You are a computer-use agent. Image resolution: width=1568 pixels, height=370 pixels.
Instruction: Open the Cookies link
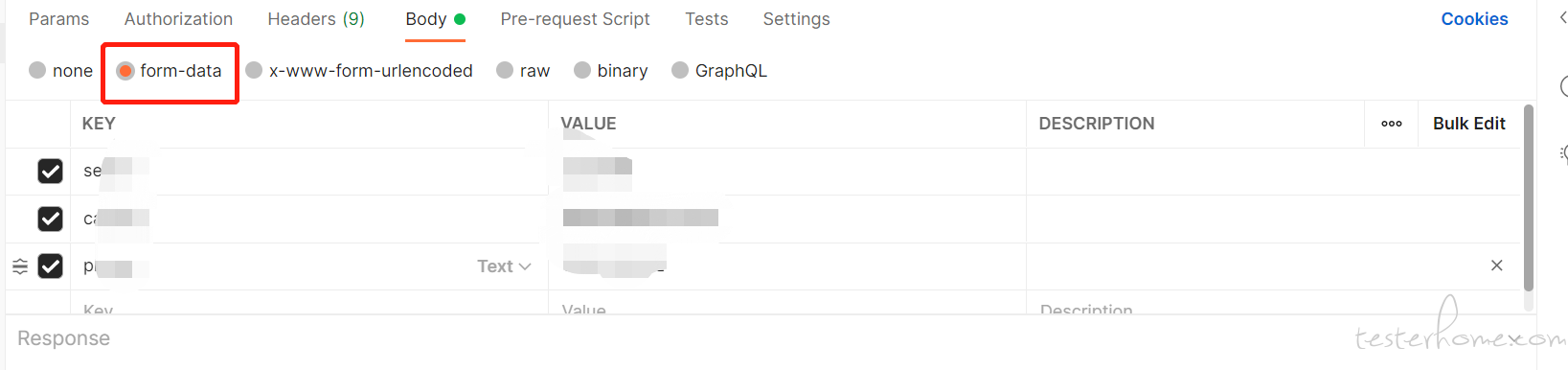(x=1474, y=19)
